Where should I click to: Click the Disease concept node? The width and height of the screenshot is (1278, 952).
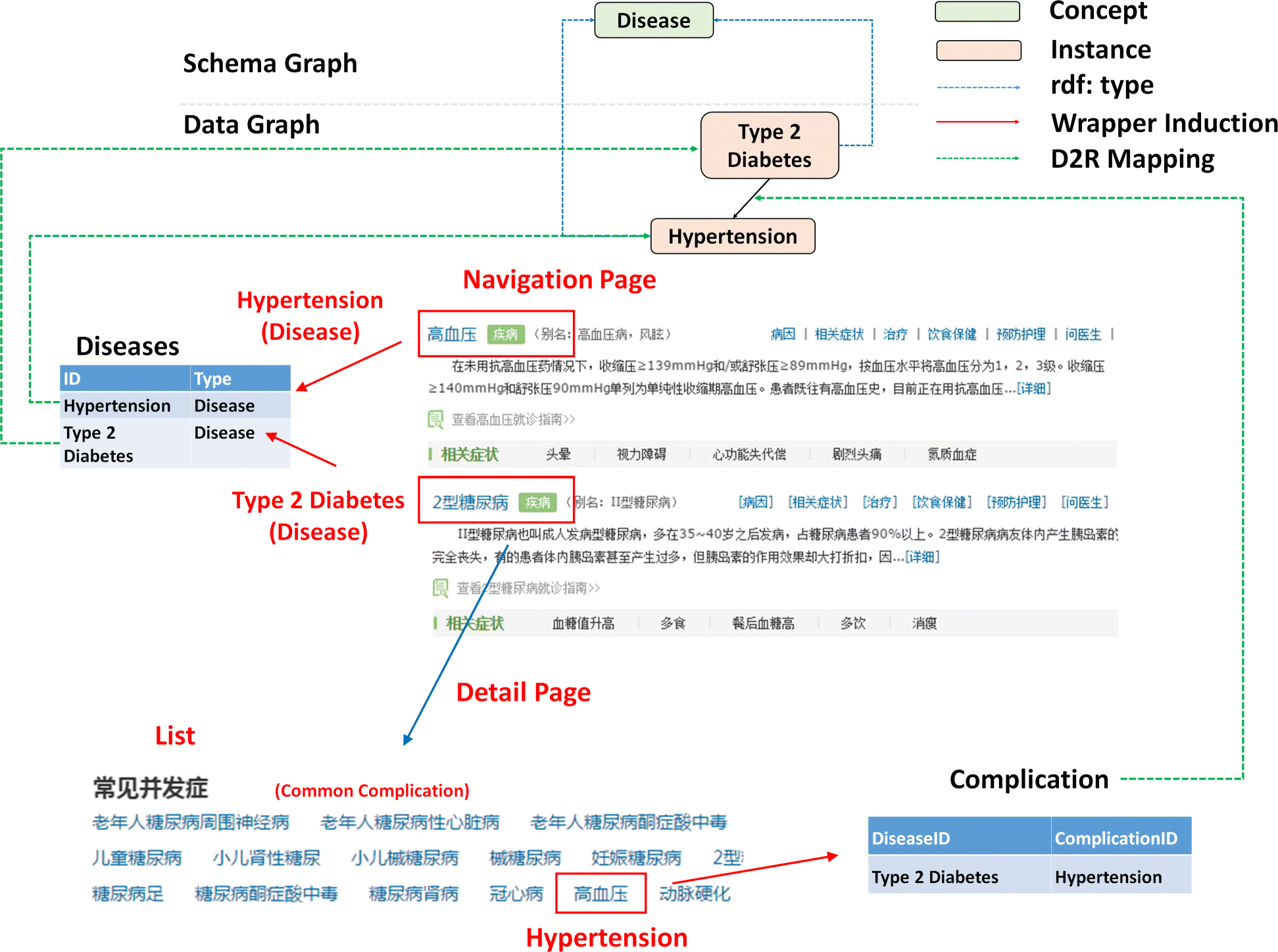point(654,20)
